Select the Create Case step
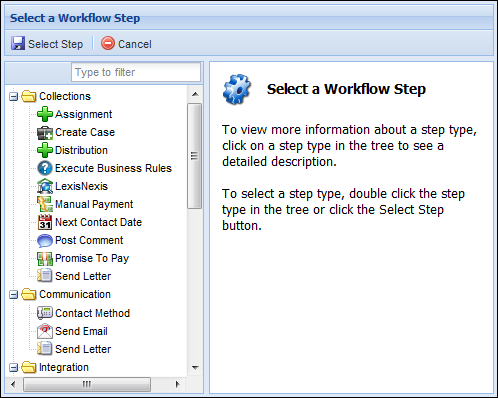The image size is (498, 398). point(85,132)
